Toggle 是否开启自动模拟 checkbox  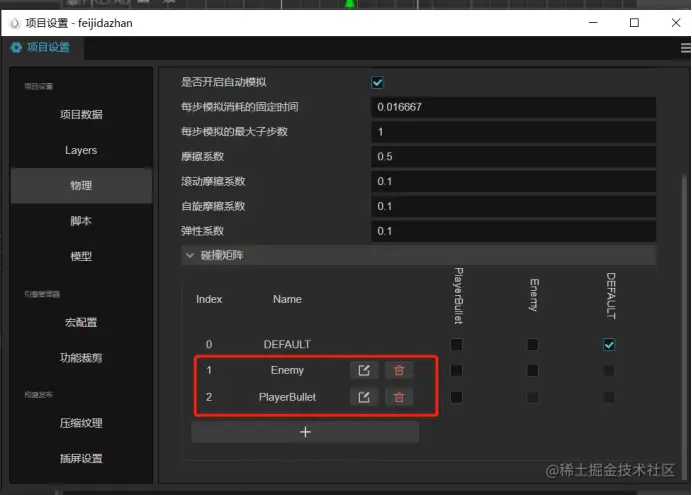point(377,82)
